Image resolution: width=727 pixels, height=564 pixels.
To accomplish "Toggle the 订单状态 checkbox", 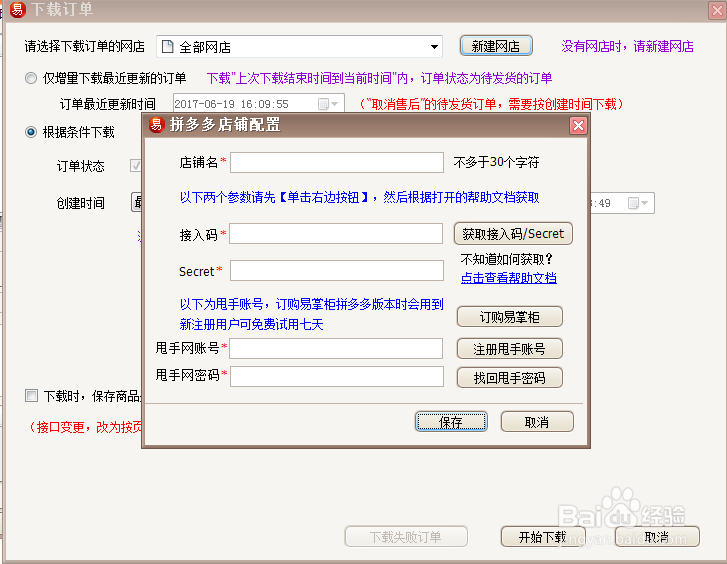I will pos(135,166).
